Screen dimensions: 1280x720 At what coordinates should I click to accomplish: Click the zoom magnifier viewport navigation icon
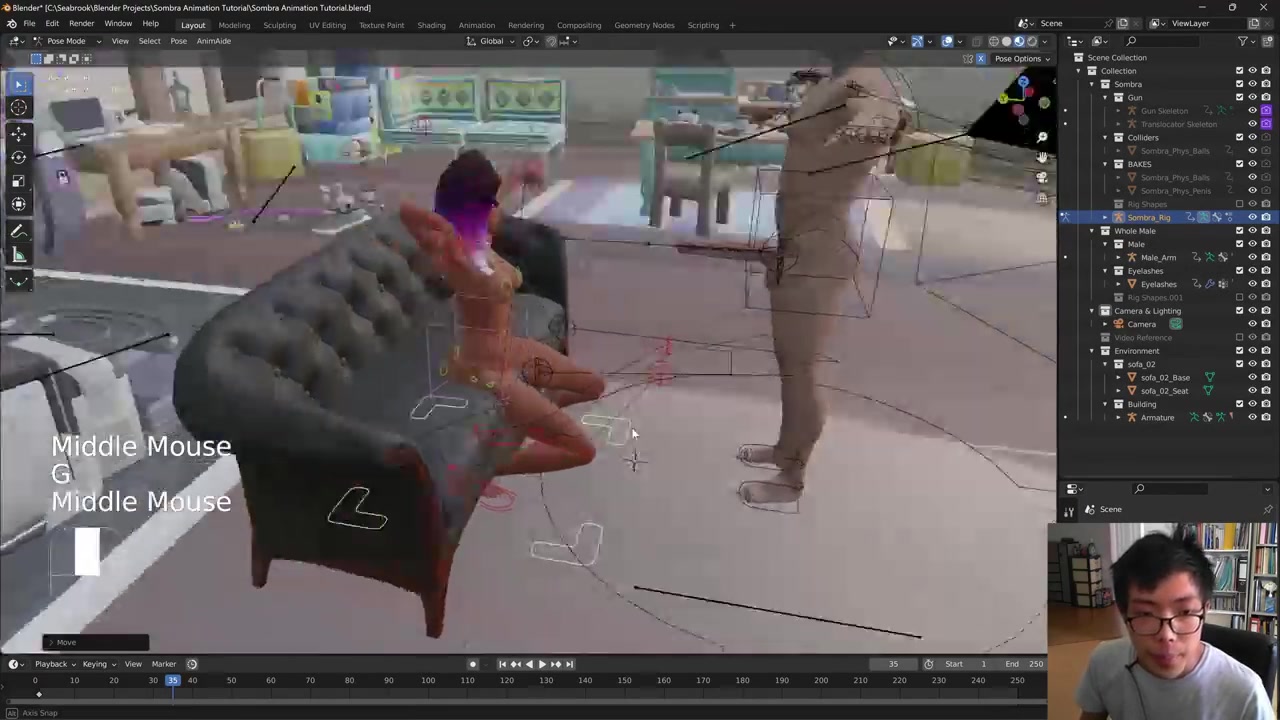tap(1041, 137)
